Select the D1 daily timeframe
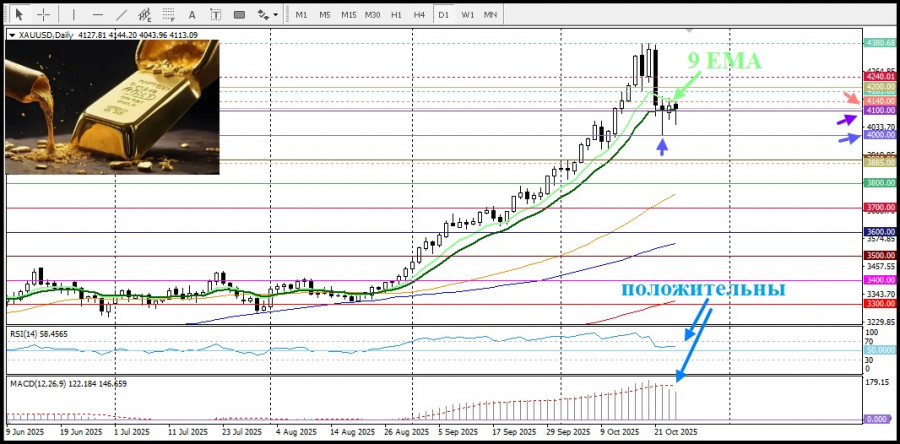The height and width of the screenshot is (444, 900). (443, 14)
